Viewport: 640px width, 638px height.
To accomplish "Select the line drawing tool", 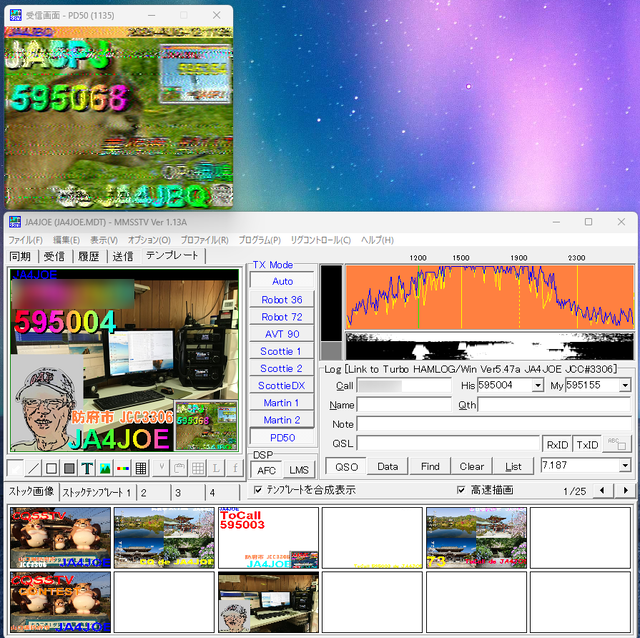I will (x=33, y=468).
